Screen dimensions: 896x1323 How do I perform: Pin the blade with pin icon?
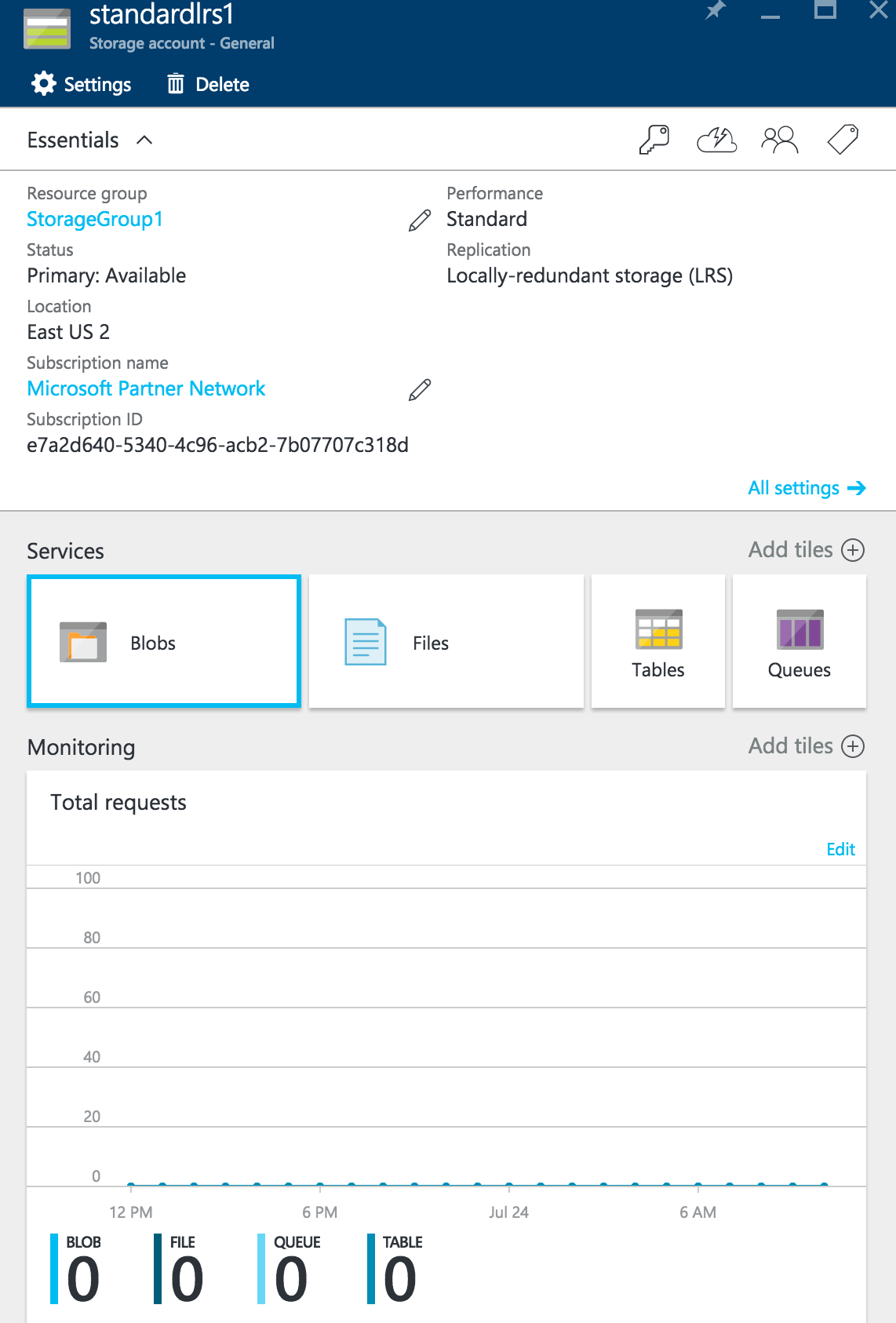coord(716,11)
